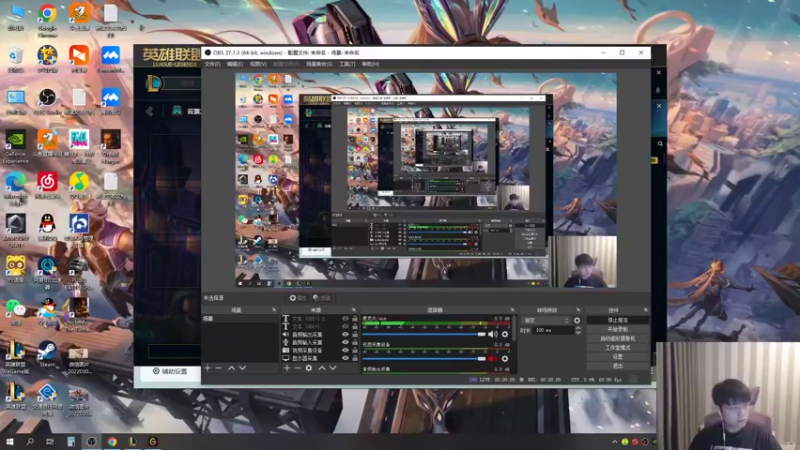The height and width of the screenshot is (450, 800).
Task: Switch to Chrome on the taskbar
Action: click(x=112, y=442)
